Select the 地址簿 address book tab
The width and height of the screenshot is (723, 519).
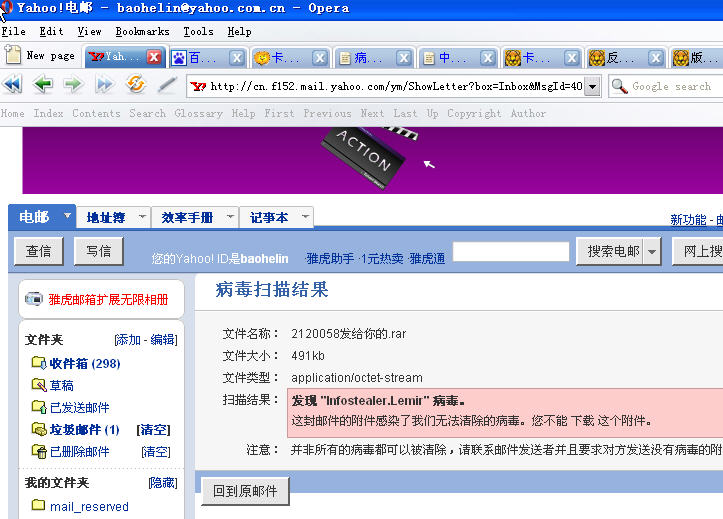(x=106, y=218)
